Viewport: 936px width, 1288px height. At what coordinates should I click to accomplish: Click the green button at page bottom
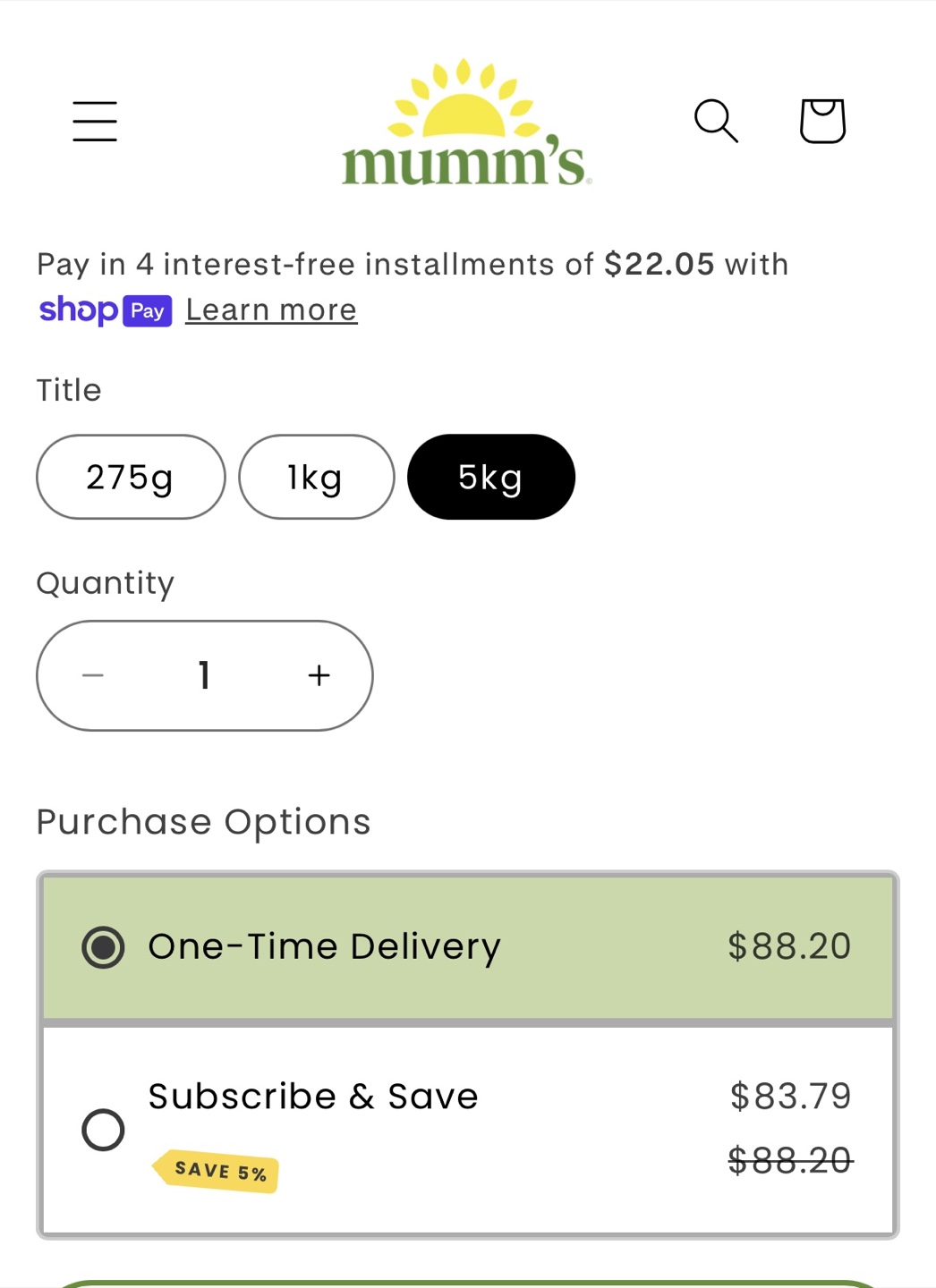pyautogui.click(x=468, y=1284)
